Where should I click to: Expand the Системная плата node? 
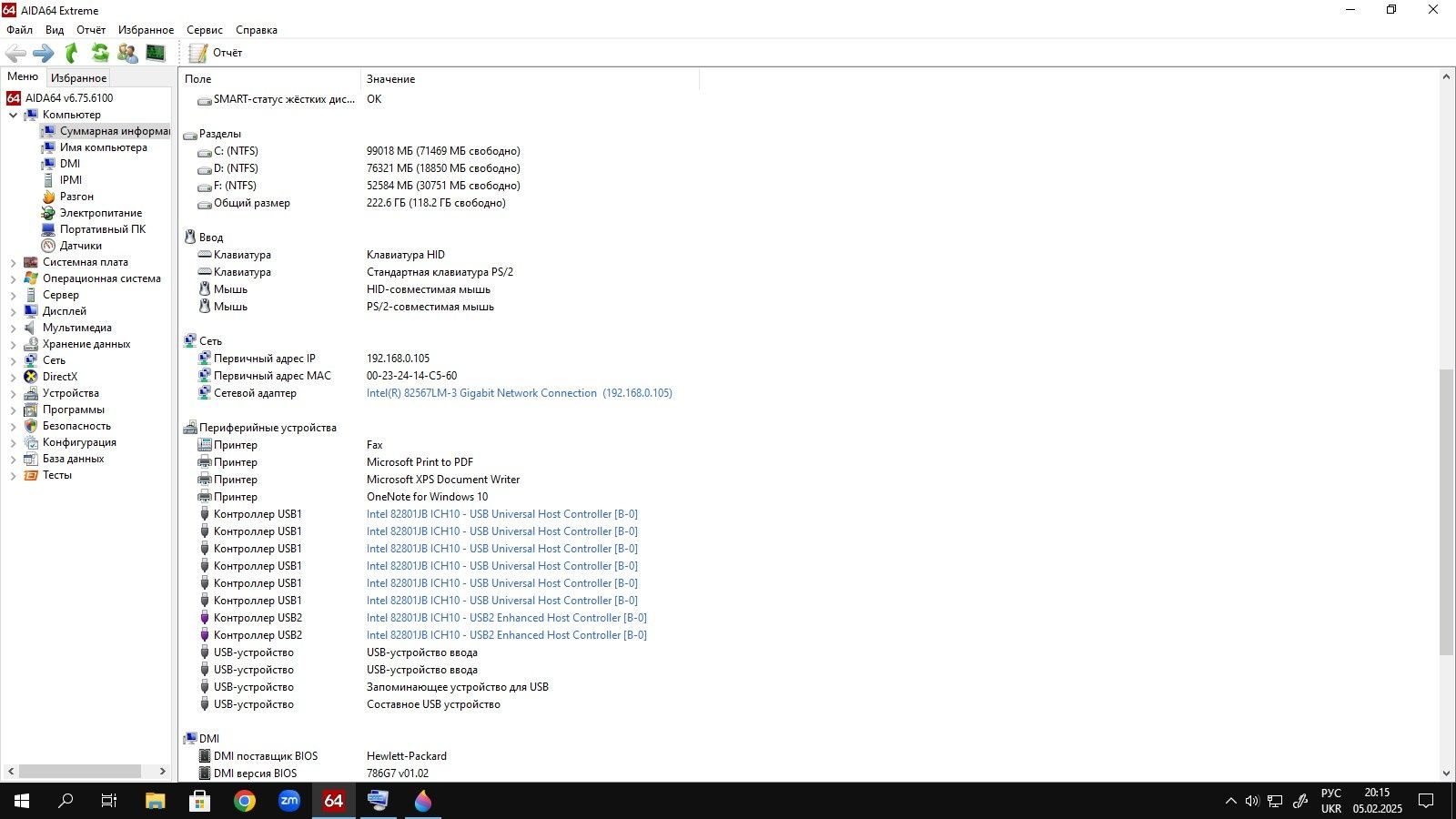(x=13, y=262)
